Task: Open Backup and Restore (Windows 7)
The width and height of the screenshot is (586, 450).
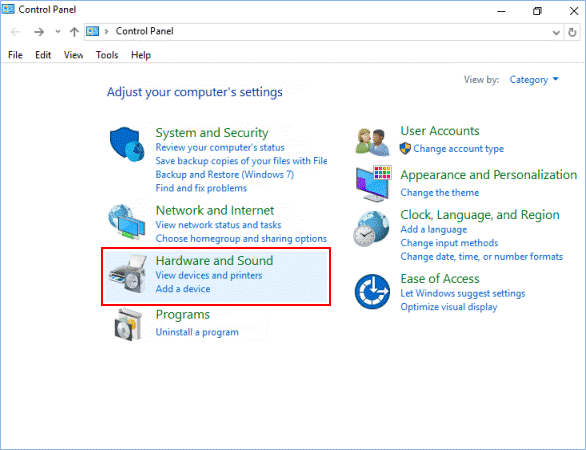Action: click(x=225, y=175)
